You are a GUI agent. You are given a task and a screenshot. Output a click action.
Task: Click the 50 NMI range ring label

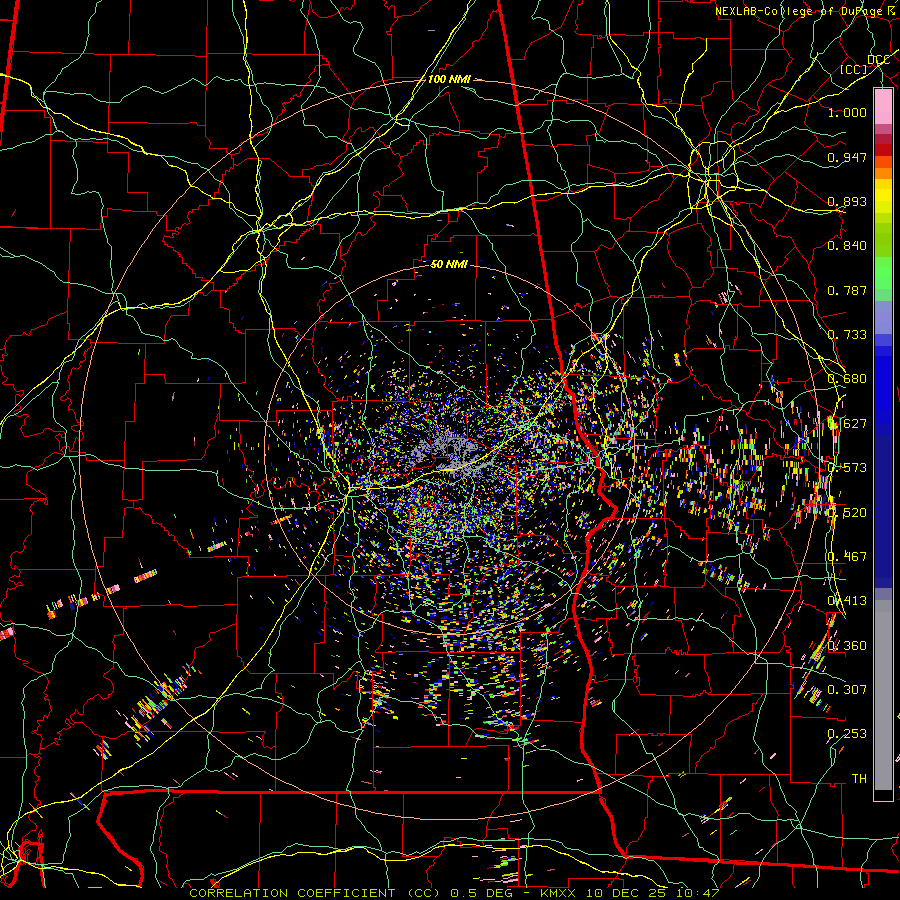click(449, 264)
